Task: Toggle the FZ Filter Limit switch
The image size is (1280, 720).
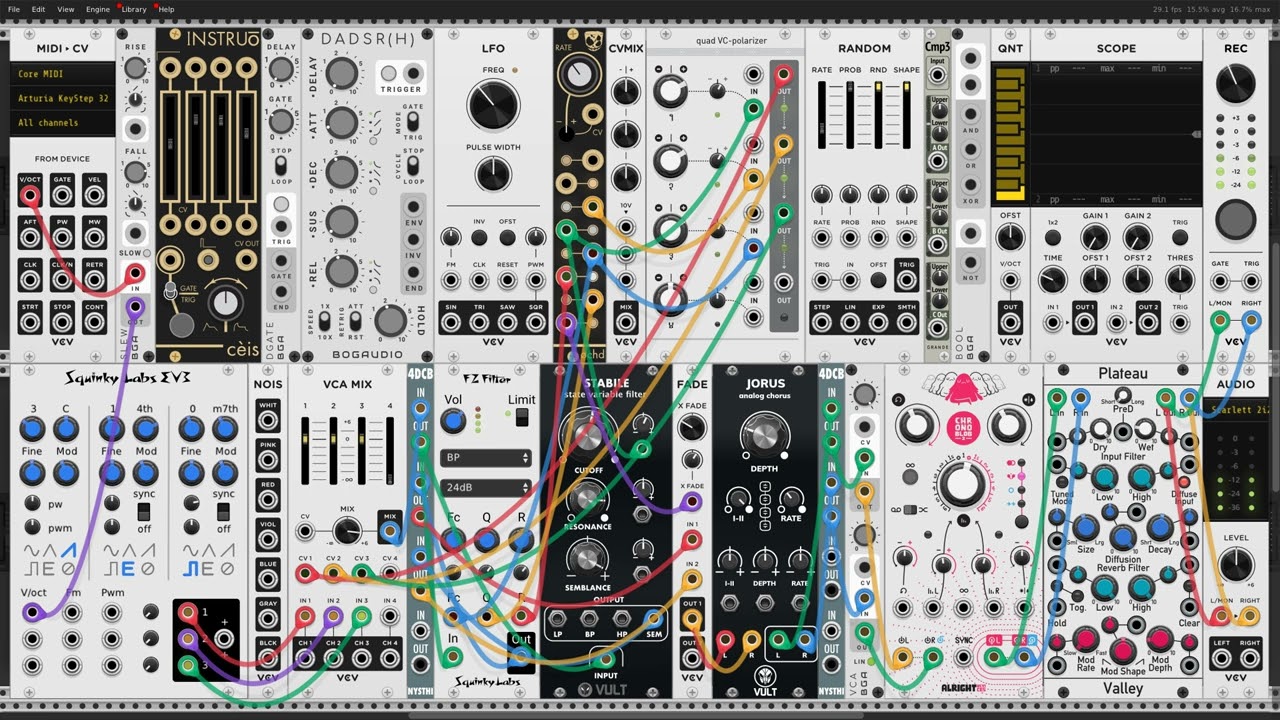Action: point(521,418)
